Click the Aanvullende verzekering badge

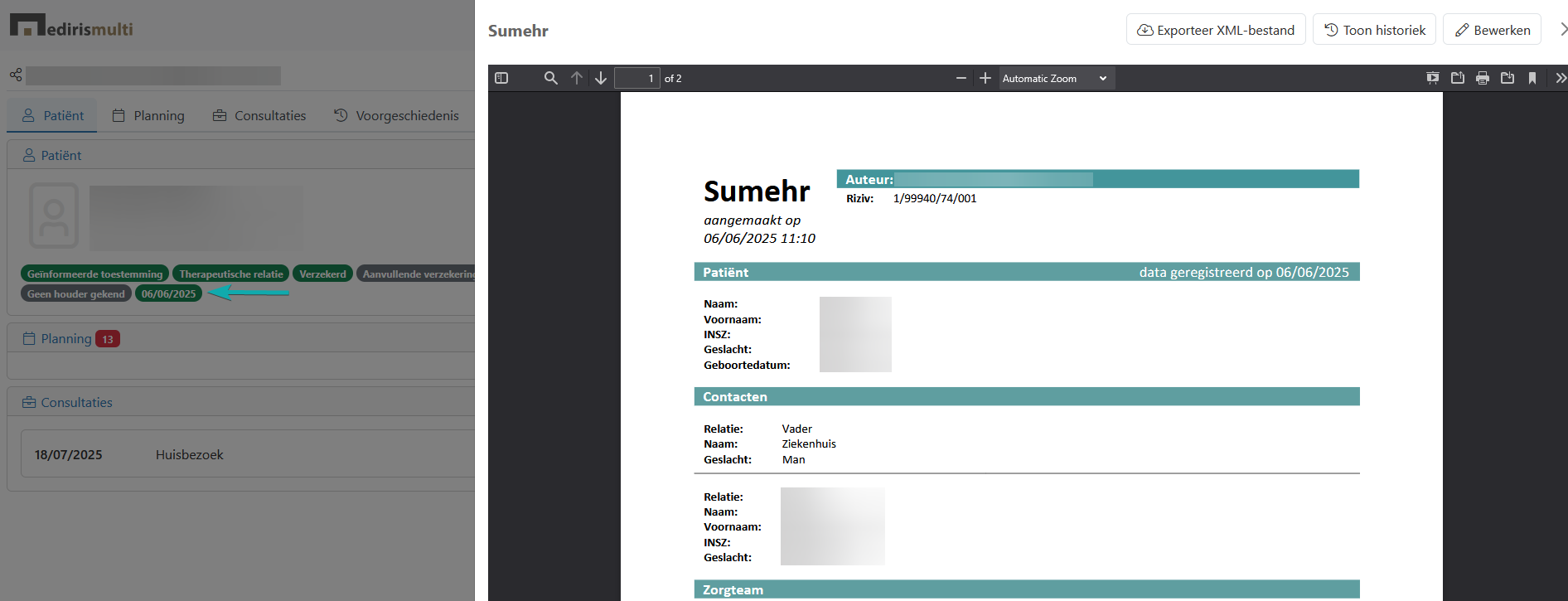(416, 274)
